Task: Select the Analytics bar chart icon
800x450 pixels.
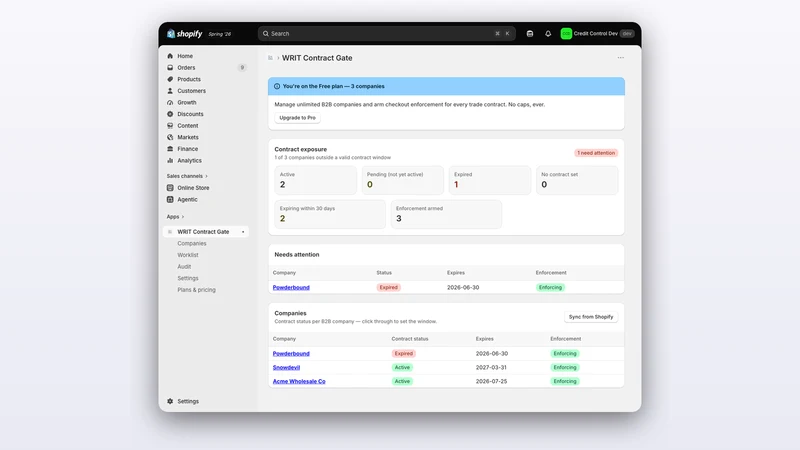Action: click(x=170, y=160)
